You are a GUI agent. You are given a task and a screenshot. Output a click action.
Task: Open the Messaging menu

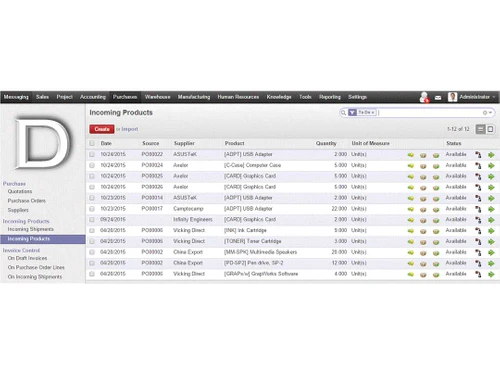[16, 97]
